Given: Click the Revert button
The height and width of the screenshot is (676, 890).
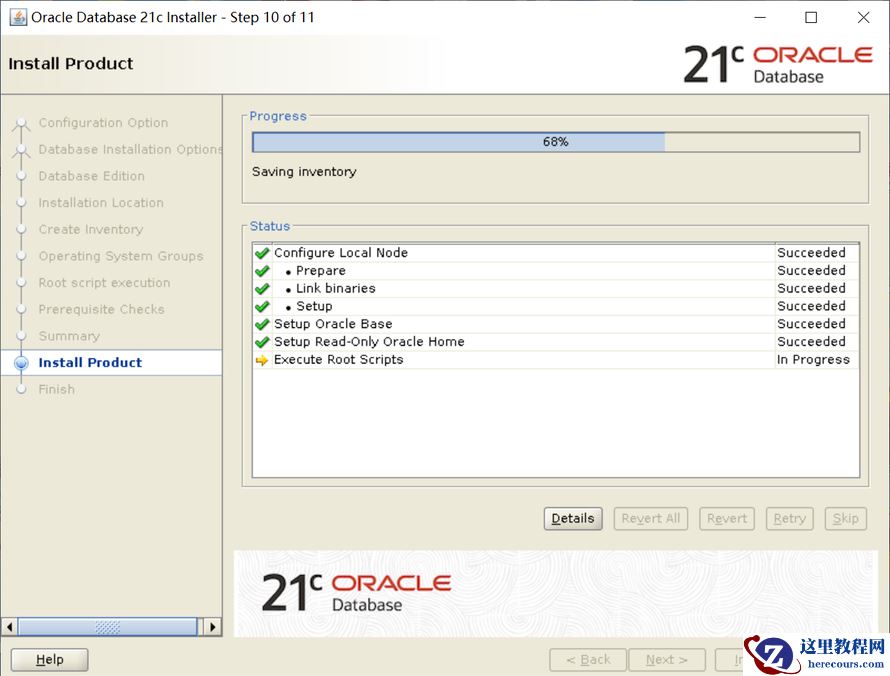Looking at the screenshot, I should click(727, 518).
